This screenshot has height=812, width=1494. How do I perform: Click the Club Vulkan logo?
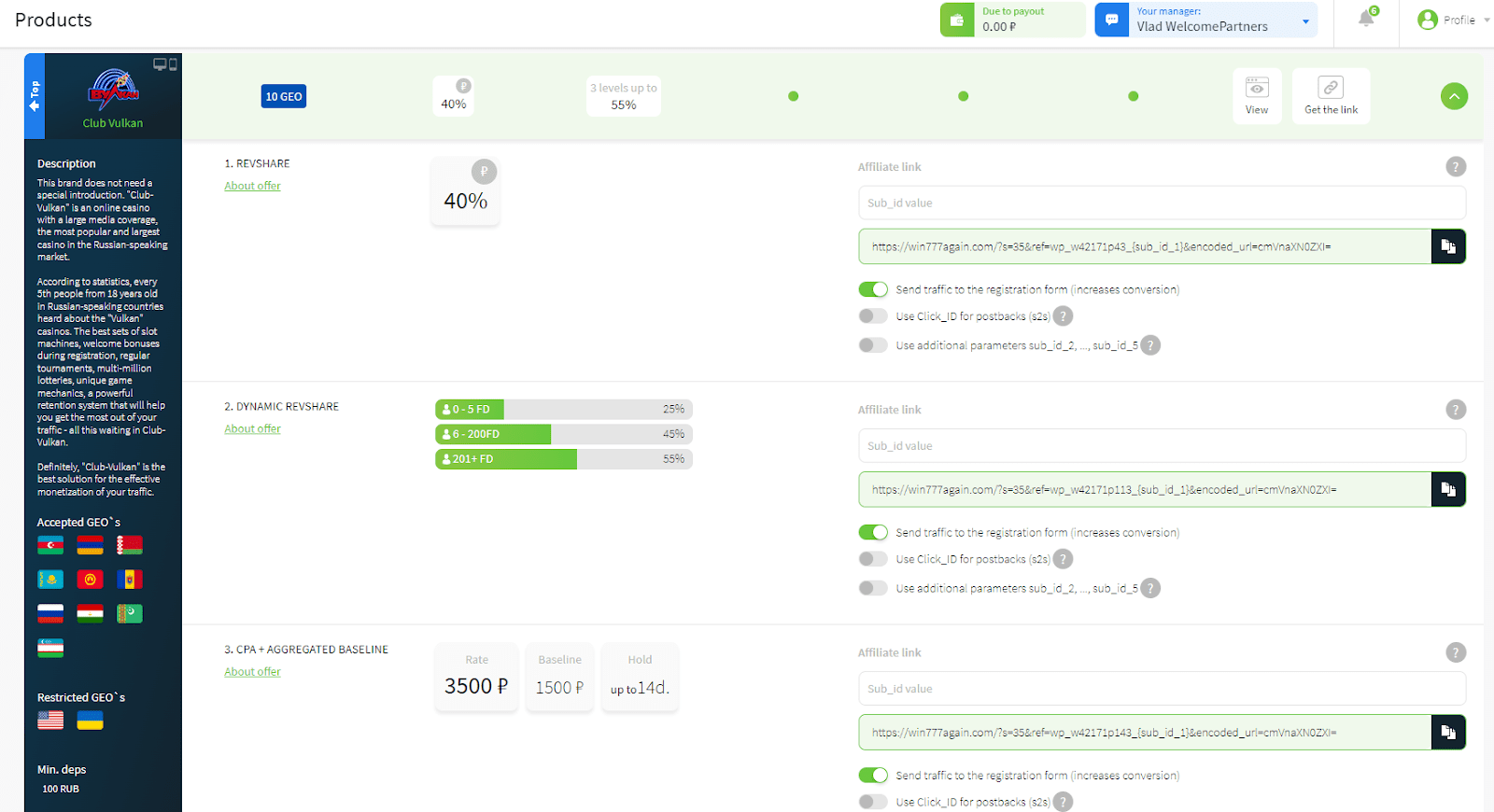pos(113,91)
